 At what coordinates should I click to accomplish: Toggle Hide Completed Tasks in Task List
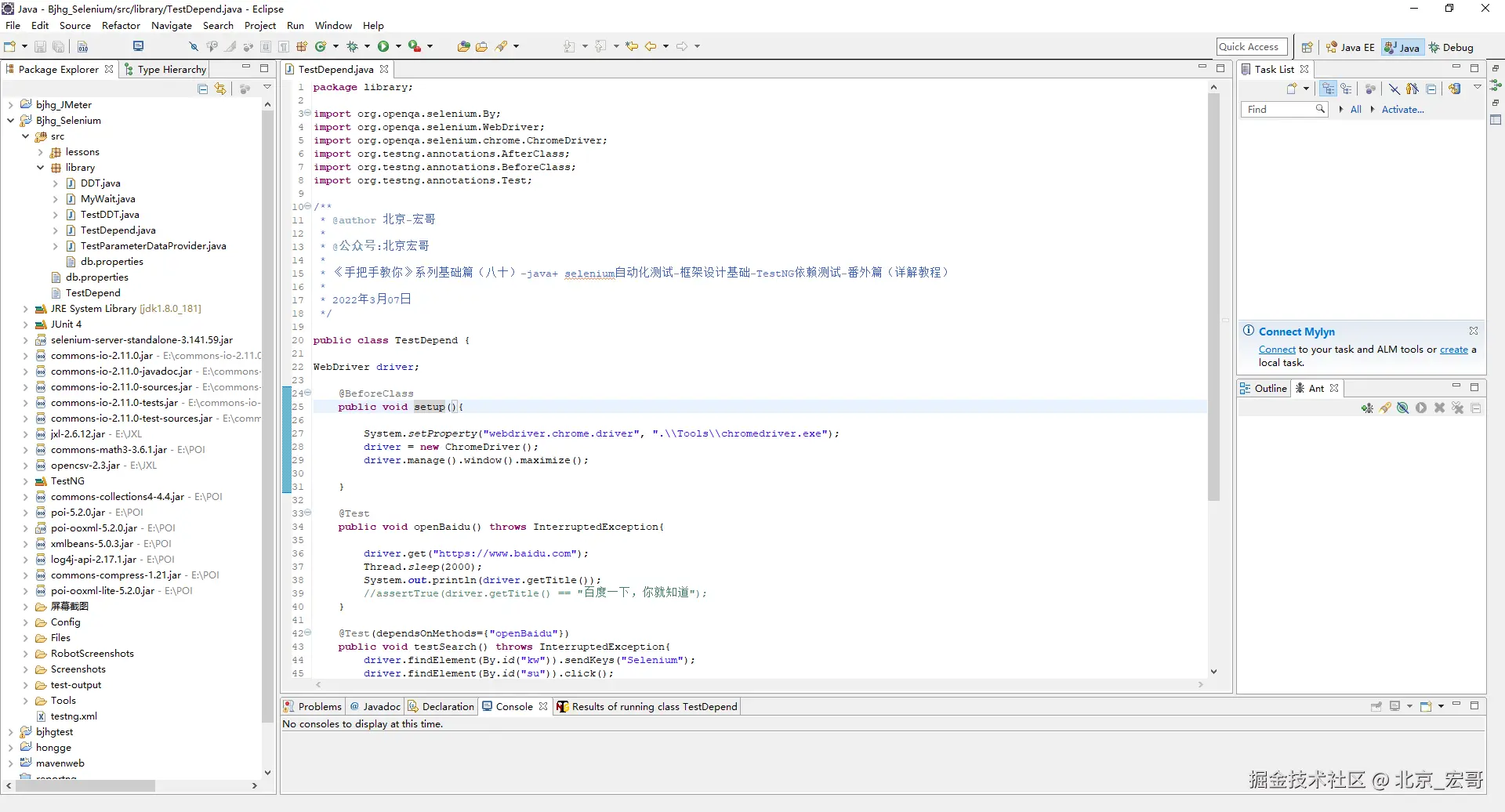click(1394, 89)
